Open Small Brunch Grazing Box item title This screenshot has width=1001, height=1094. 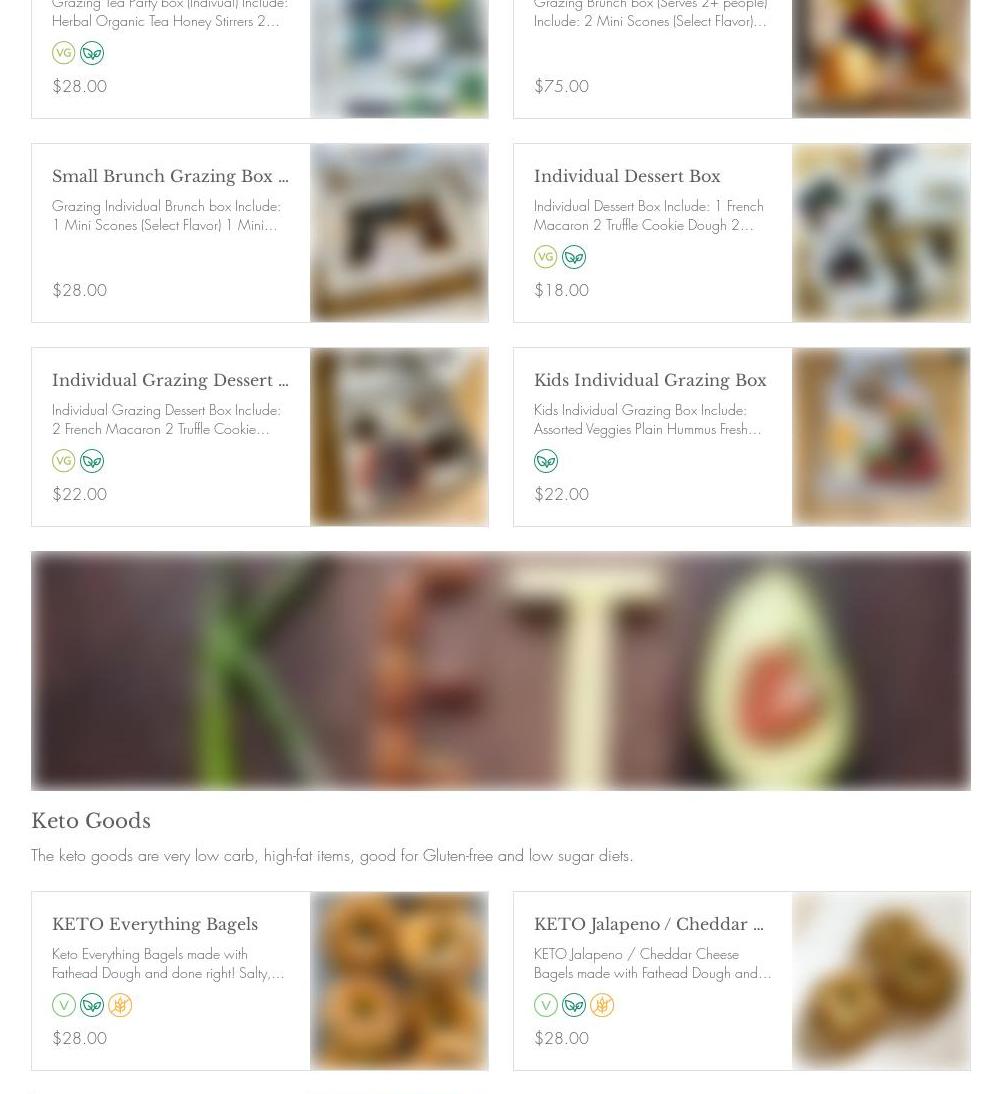(x=170, y=176)
